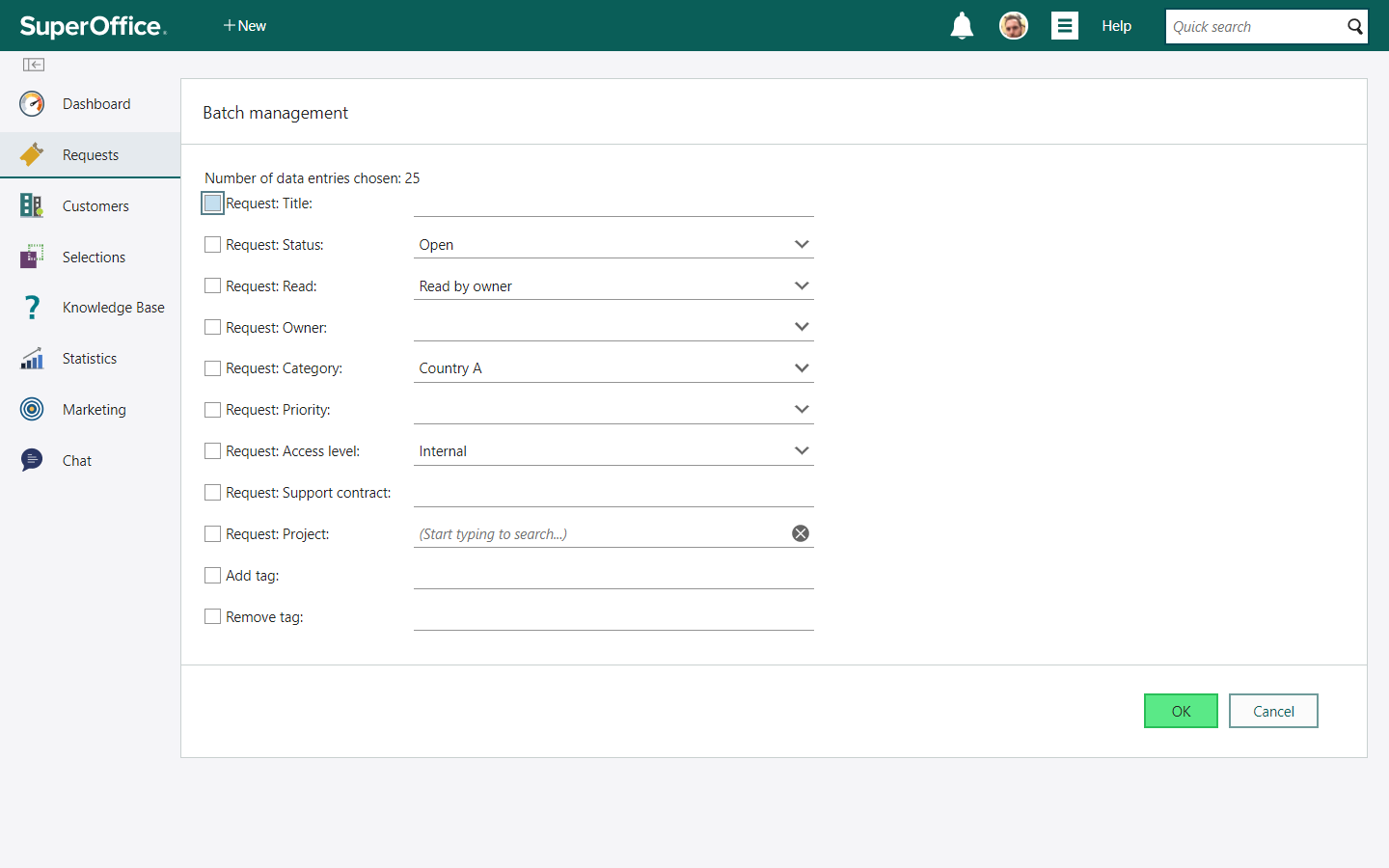
Task: Click the magnifier search icon
Action: [x=1355, y=27]
